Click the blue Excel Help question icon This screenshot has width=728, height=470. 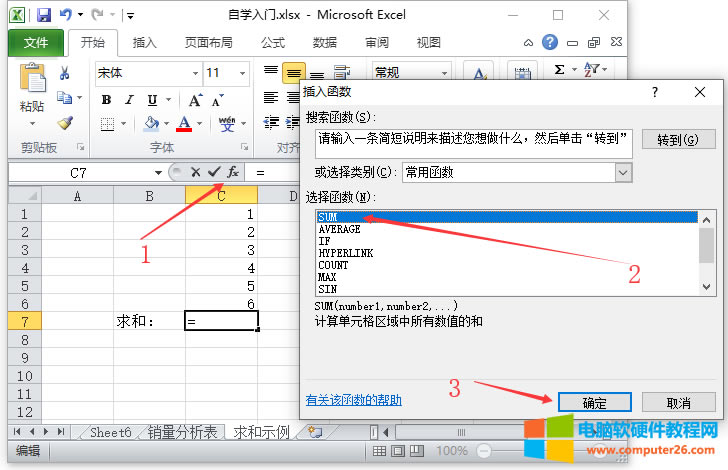(550, 42)
